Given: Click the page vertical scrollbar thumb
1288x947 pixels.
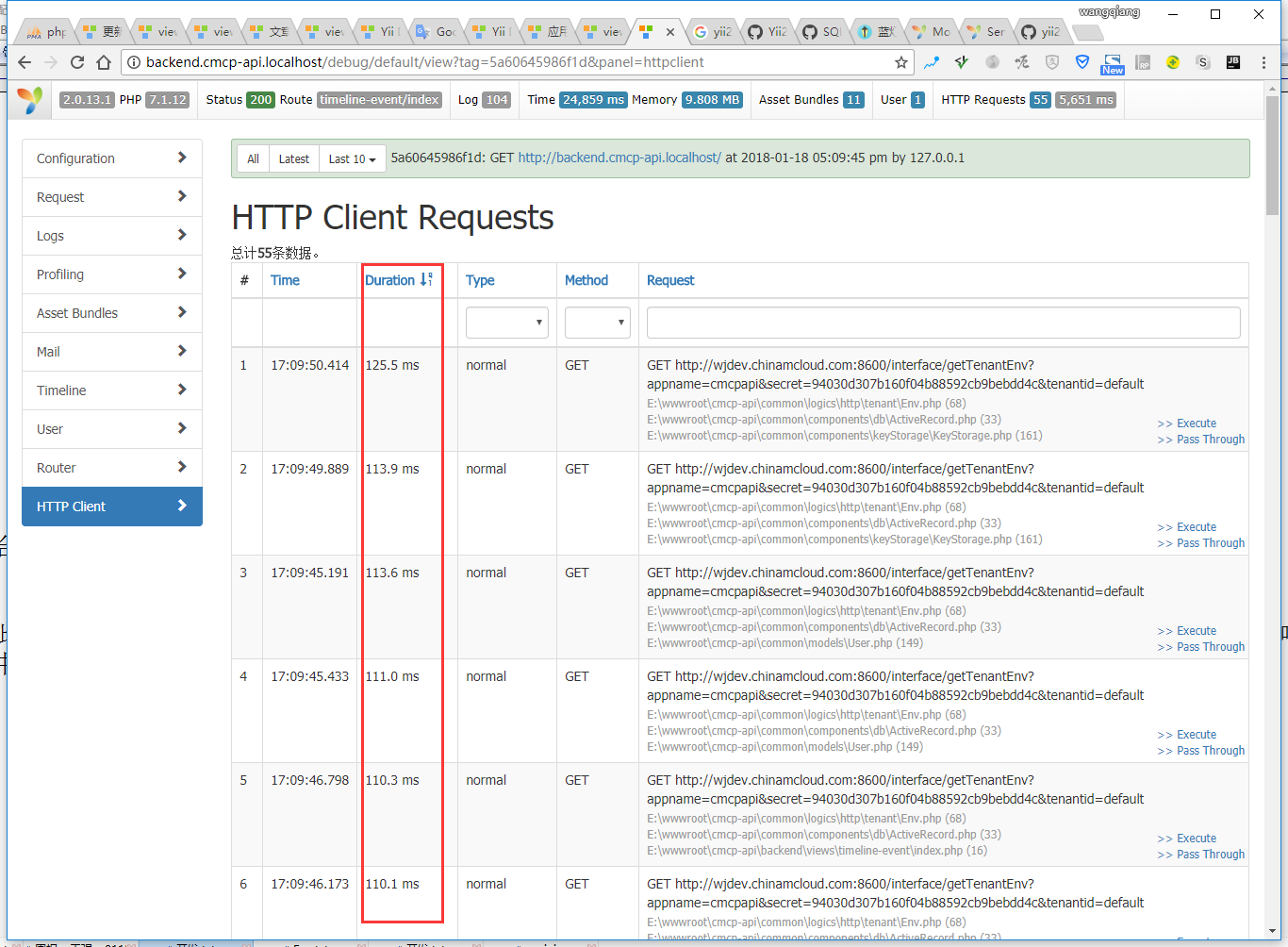Looking at the screenshot, I should 1272,156.
